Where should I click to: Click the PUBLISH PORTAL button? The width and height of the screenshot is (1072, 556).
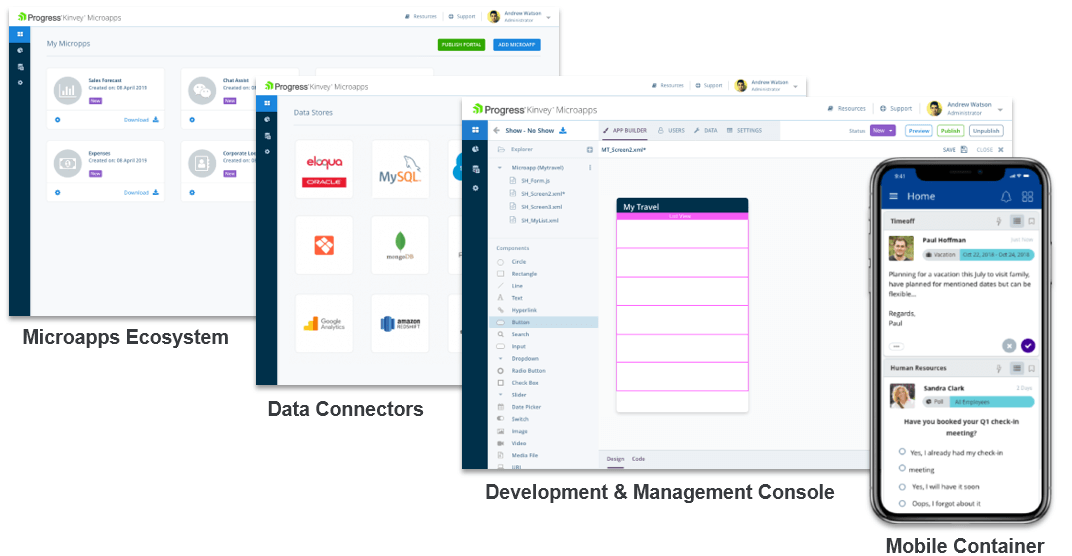click(x=460, y=45)
